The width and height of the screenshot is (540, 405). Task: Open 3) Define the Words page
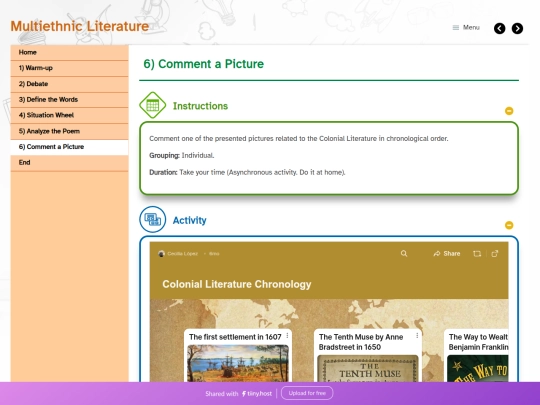point(69,100)
